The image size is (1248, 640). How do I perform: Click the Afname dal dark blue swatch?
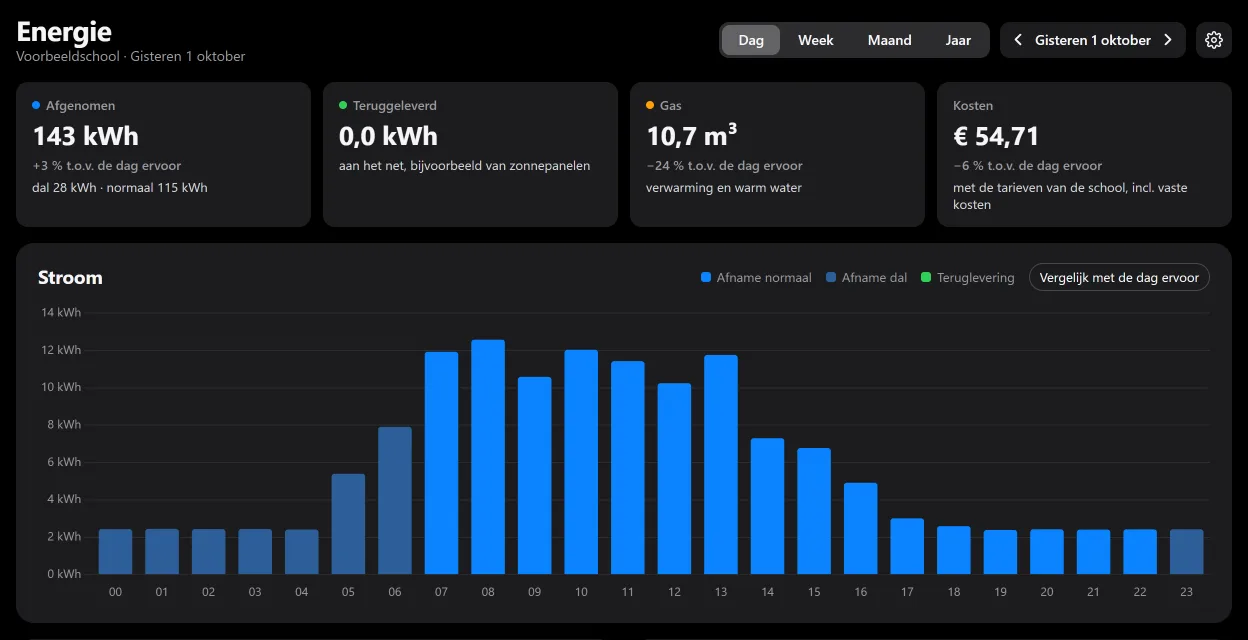(x=831, y=278)
